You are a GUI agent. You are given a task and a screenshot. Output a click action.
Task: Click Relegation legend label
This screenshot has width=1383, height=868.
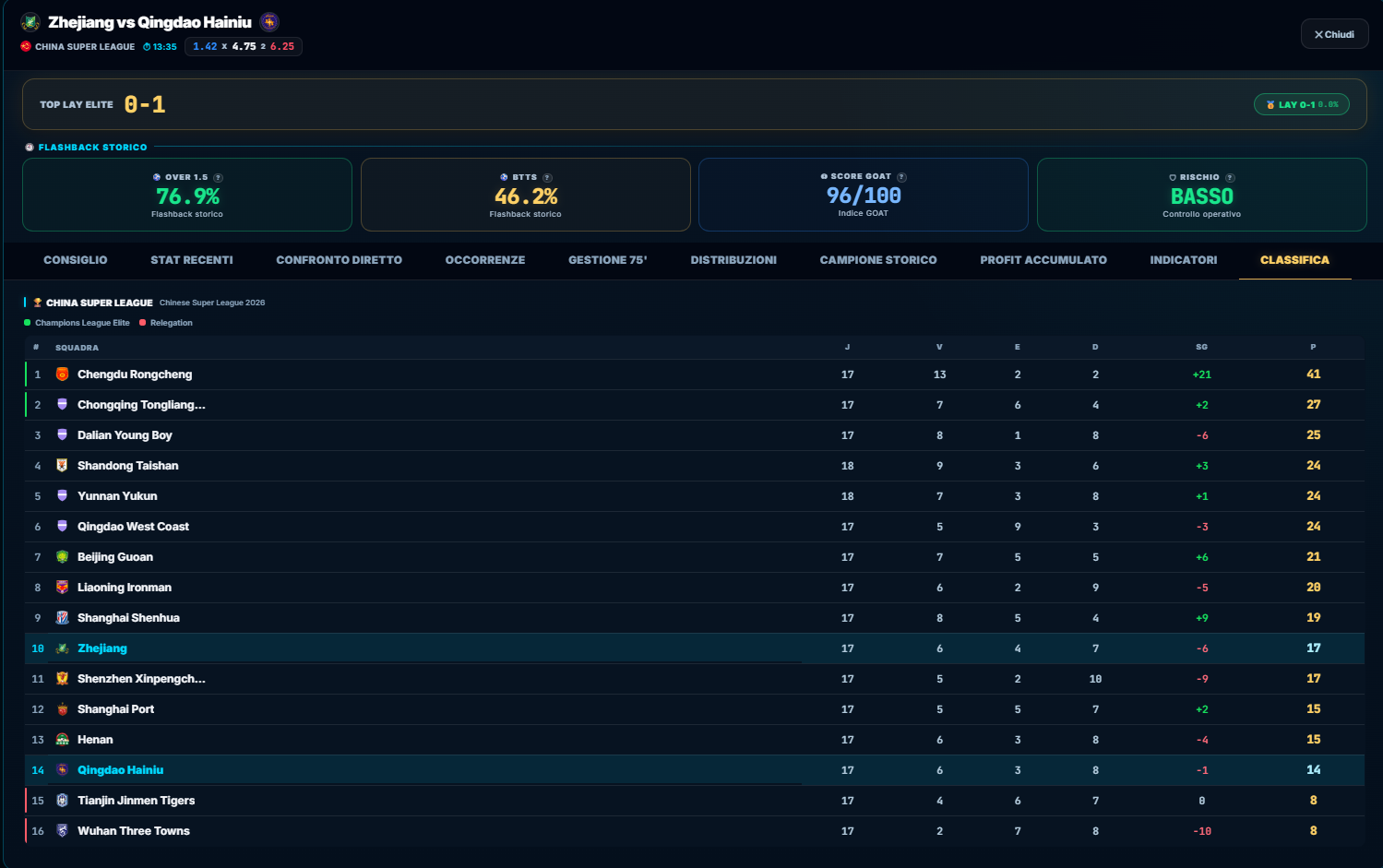(x=172, y=323)
